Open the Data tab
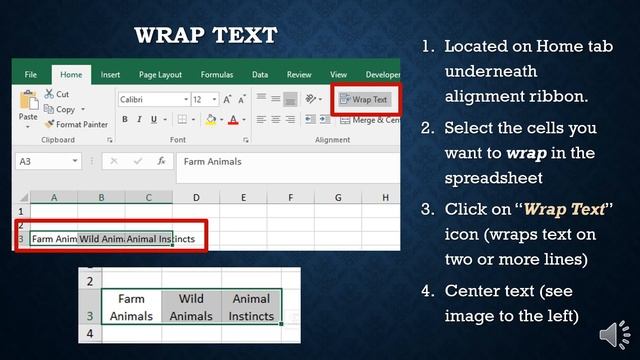The height and width of the screenshot is (360, 640). [x=260, y=75]
